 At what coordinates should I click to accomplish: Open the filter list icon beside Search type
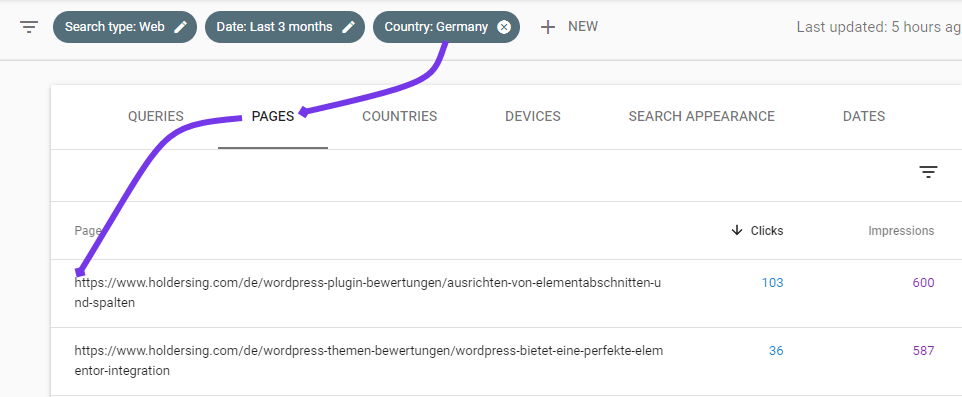tap(29, 27)
